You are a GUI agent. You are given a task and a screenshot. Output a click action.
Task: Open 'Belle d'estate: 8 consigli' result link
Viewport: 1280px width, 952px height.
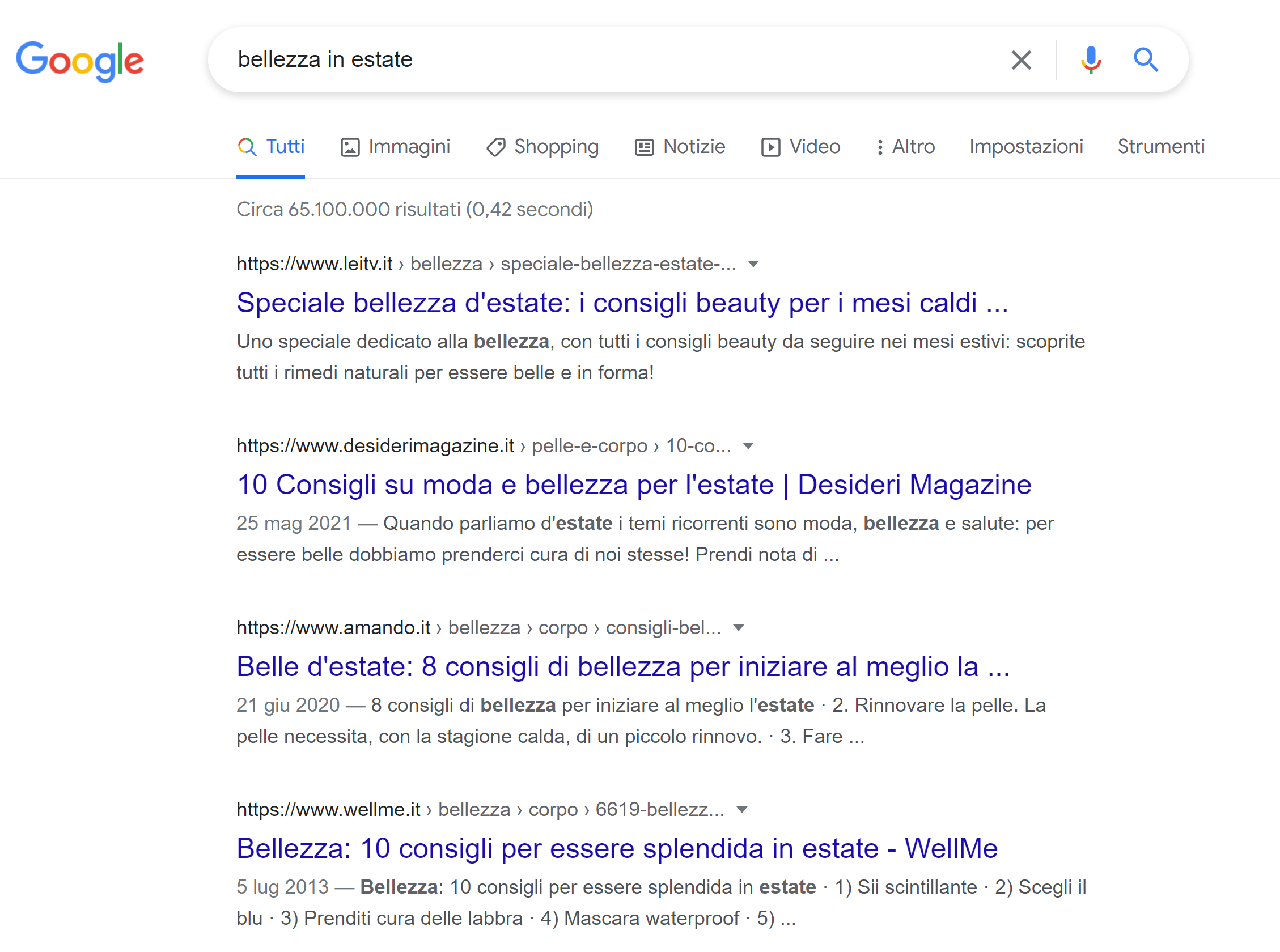coord(623,667)
